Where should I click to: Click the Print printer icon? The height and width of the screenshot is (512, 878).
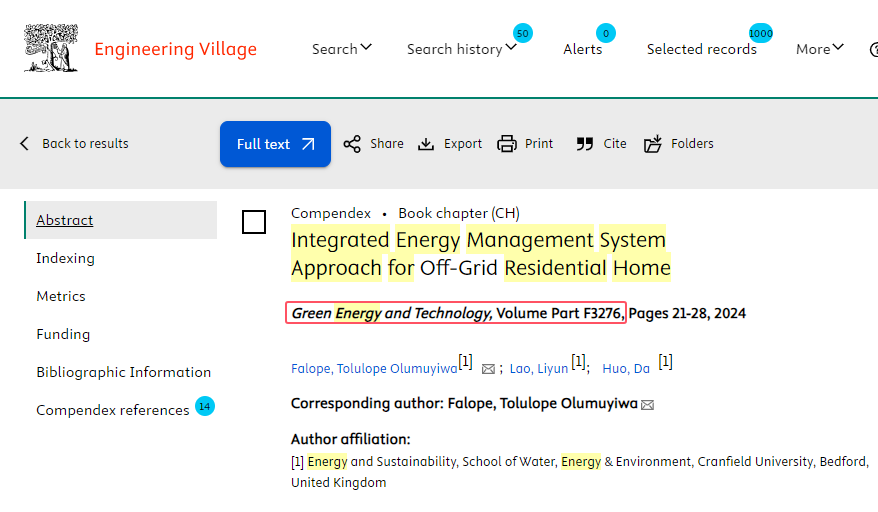pyautogui.click(x=507, y=144)
